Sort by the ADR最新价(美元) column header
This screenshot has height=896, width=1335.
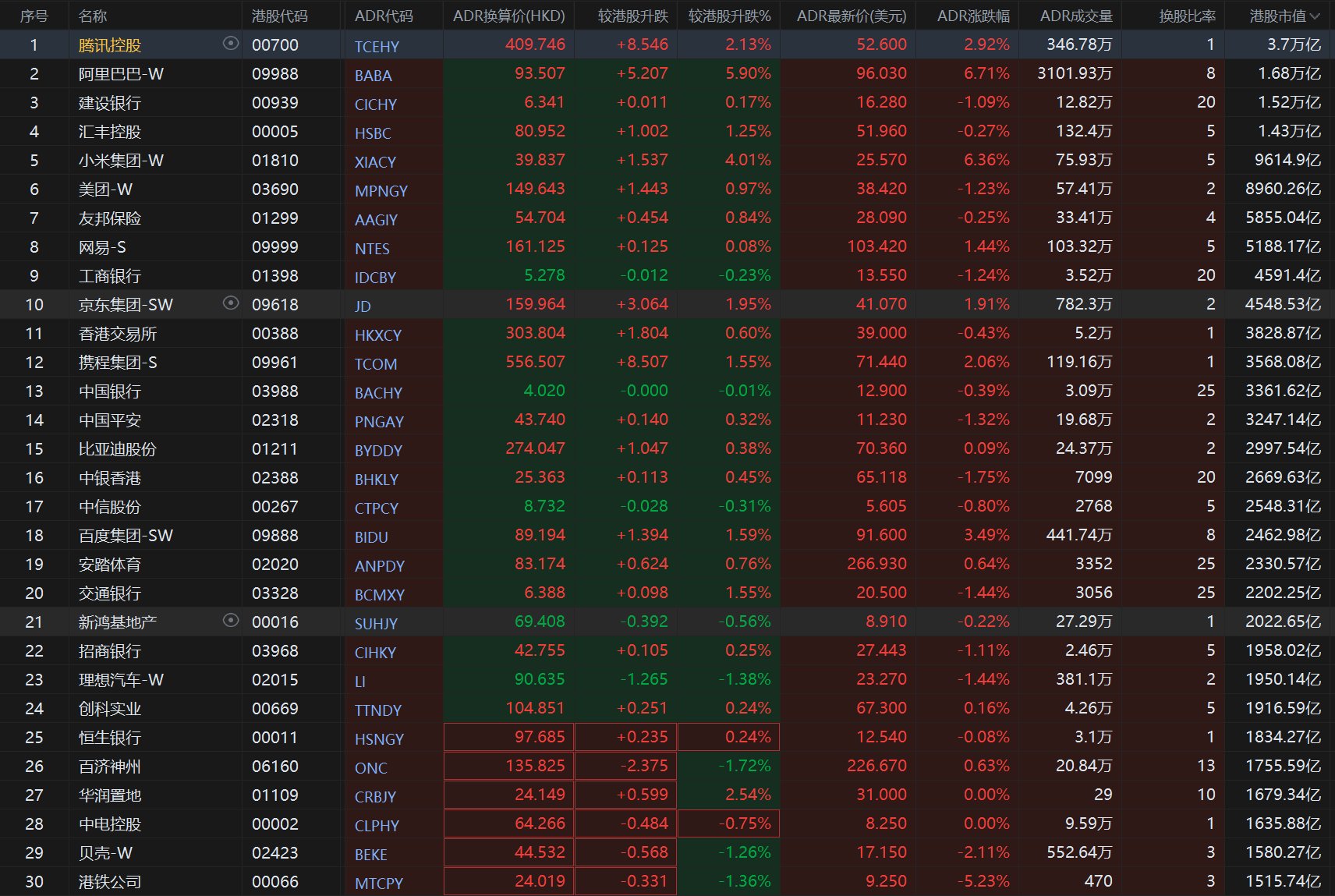[x=852, y=16]
